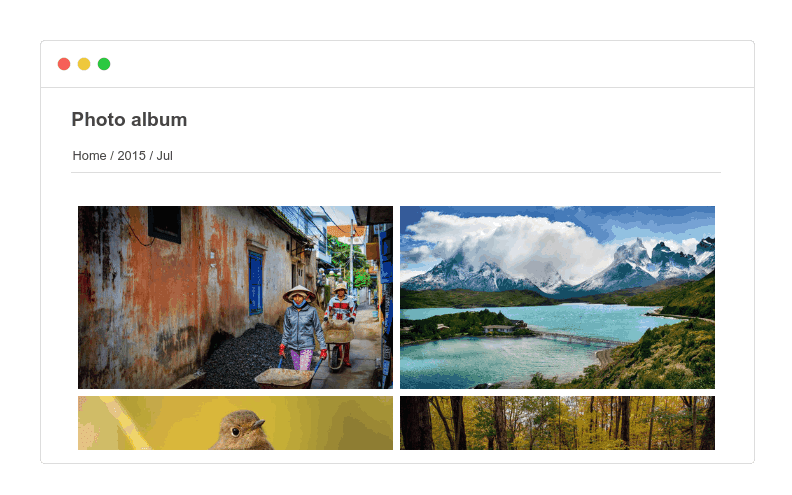Click the Photo album heading
The image size is (792, 495).
[x=129, y=120]
